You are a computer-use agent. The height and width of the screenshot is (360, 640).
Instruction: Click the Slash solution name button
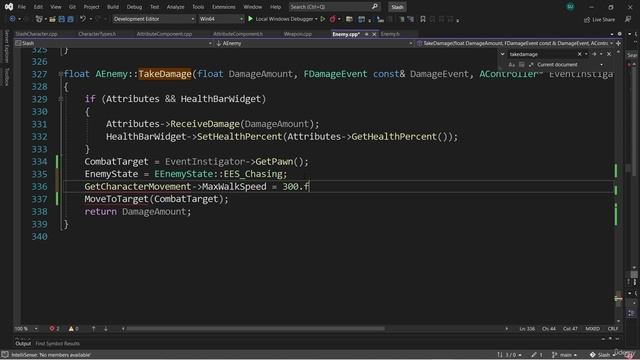pos(397,7)
